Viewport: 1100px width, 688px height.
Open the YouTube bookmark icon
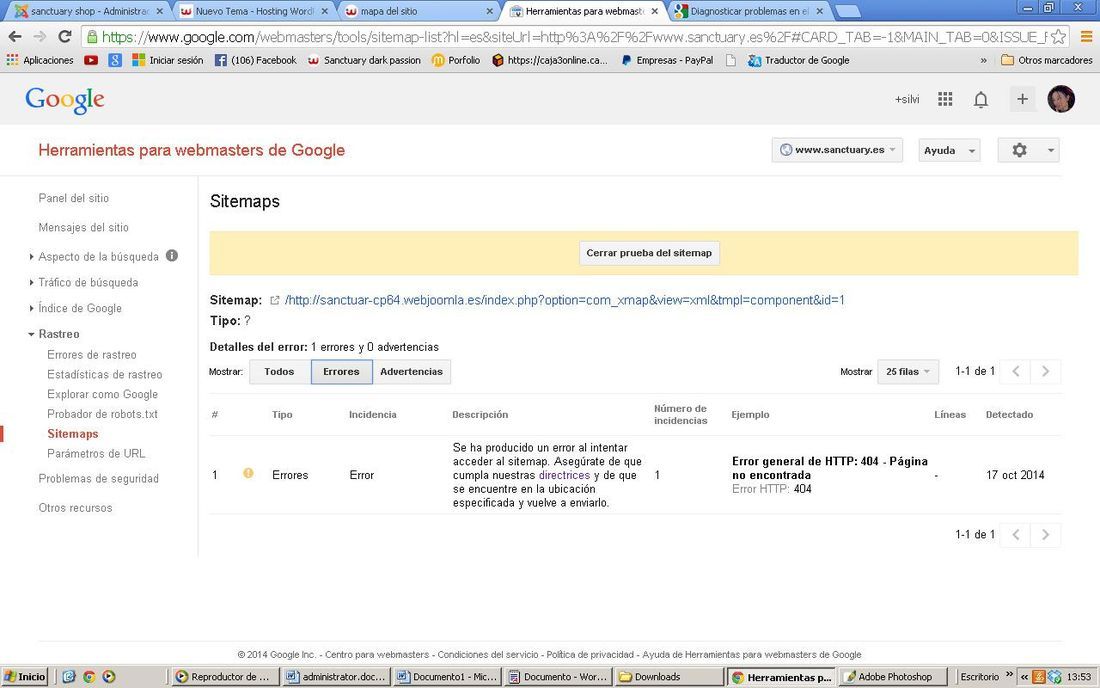pos(91,60)
